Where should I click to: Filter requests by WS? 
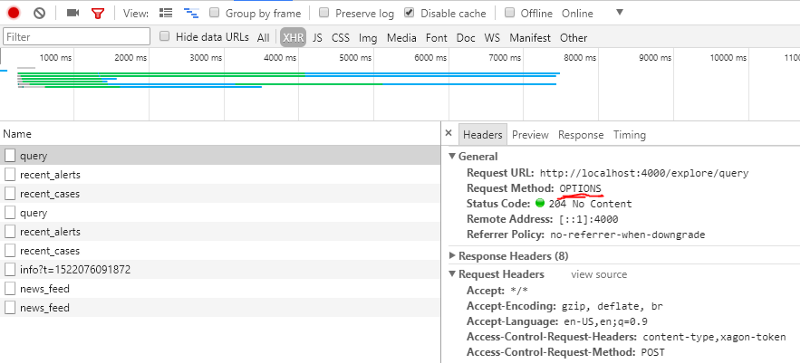click(x=492, y=38)
